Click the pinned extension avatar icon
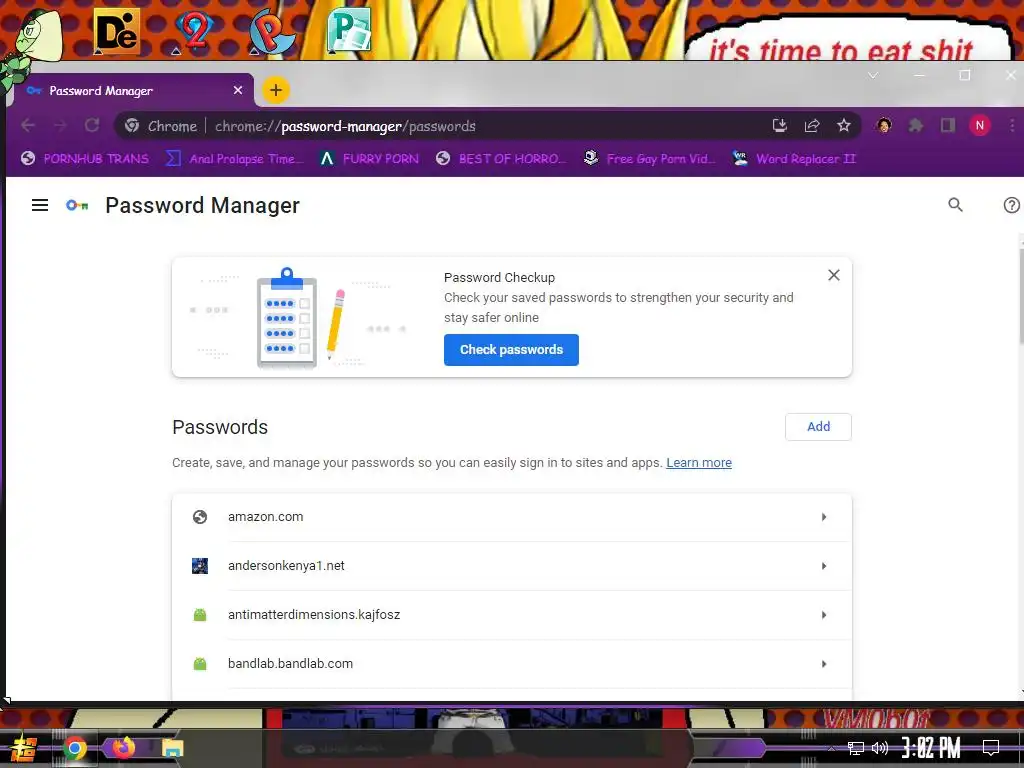The image size is (1024, 768). [884, 125]
